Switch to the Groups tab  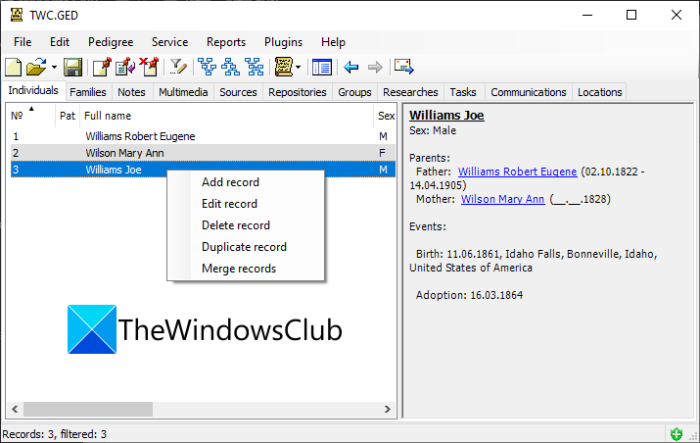pyautogui.click(x=354, y=92)
